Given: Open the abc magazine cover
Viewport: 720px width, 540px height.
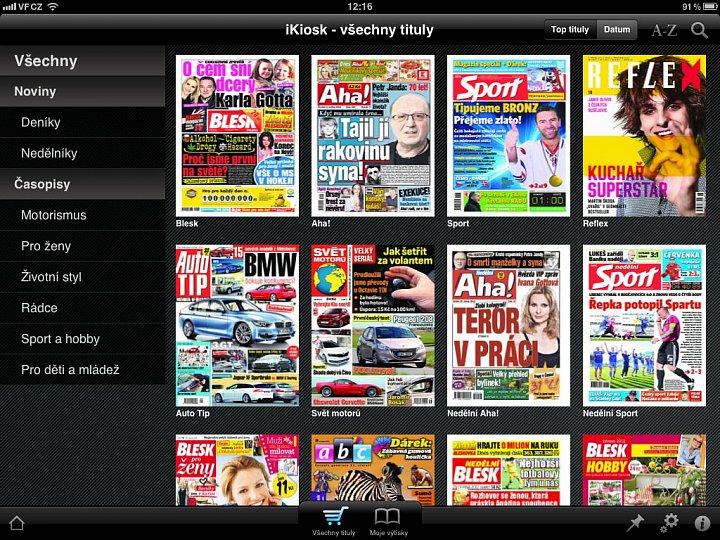Looking at the screenshot, I should [373, 470].
